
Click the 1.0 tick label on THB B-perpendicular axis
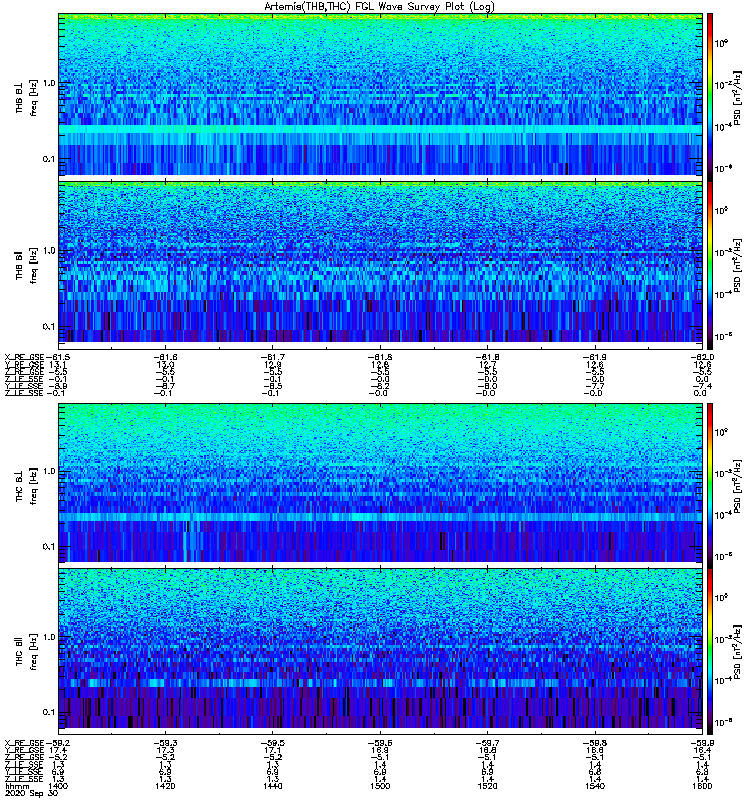(x=49, y=83)
